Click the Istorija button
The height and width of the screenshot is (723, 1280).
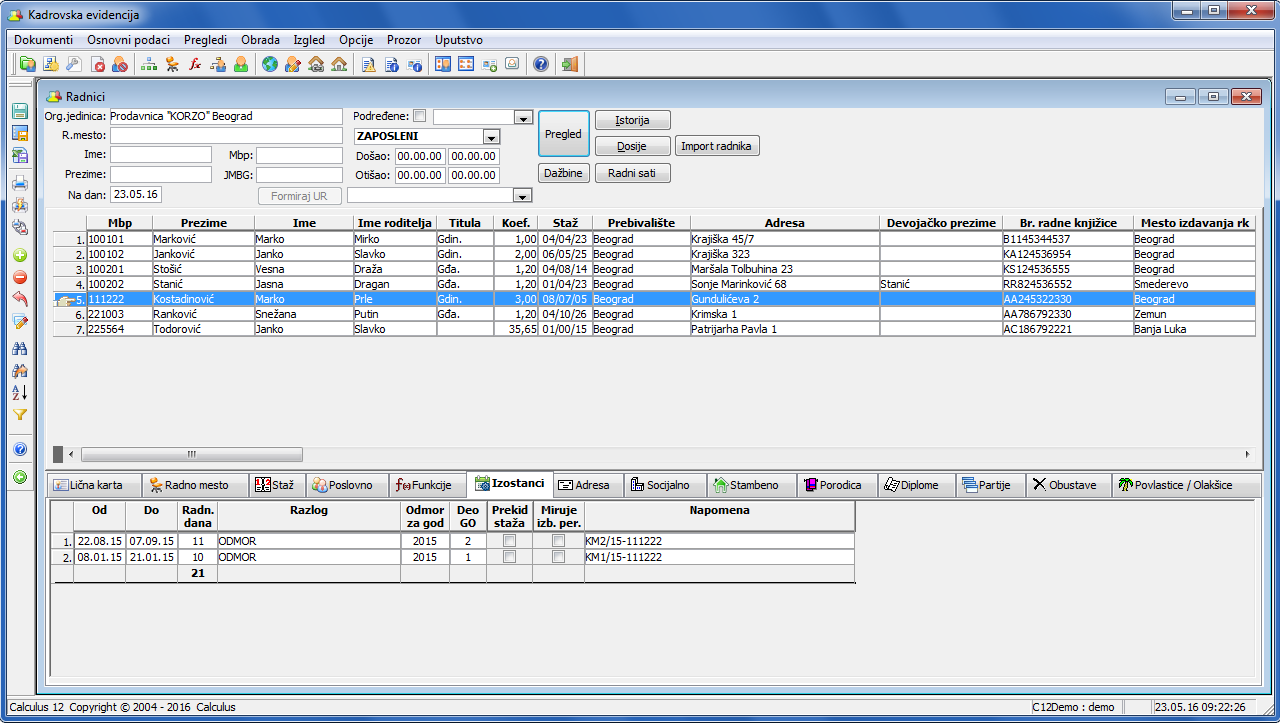[x=632, y=120]
